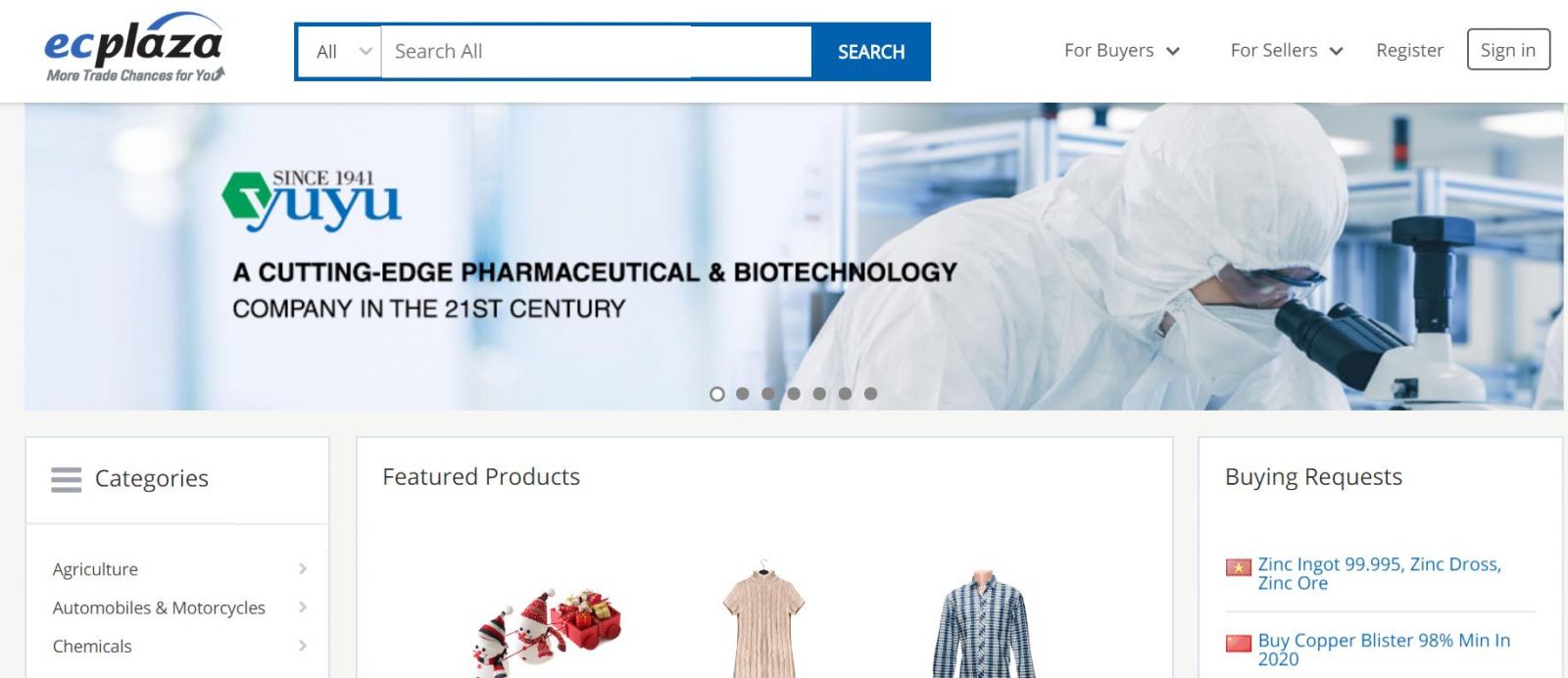Image resolution: width=1568 pixels, height=678 pixels.
Task: Click the Sign in button
Action: pyautogui.click(x=1508, y=50)
